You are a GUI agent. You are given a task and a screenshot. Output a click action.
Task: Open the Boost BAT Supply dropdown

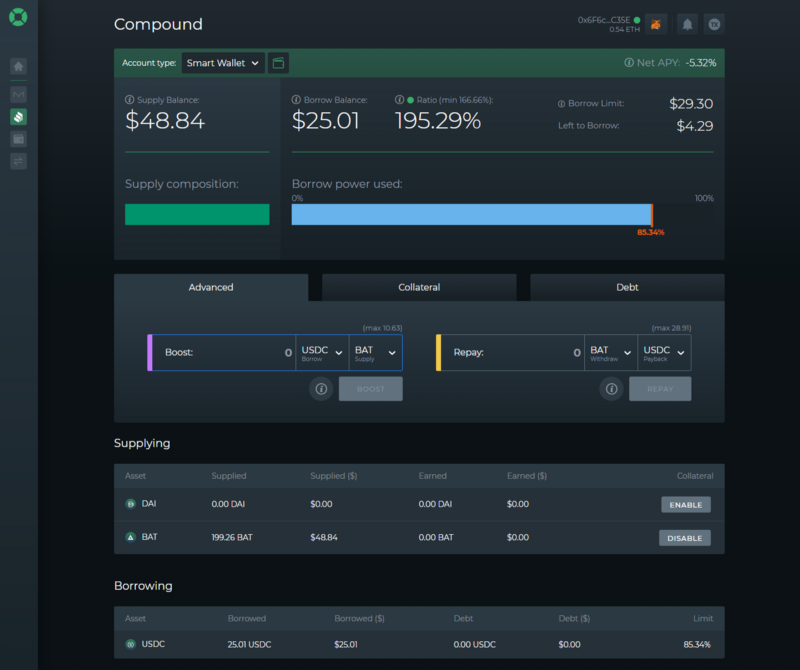(376, 353)
